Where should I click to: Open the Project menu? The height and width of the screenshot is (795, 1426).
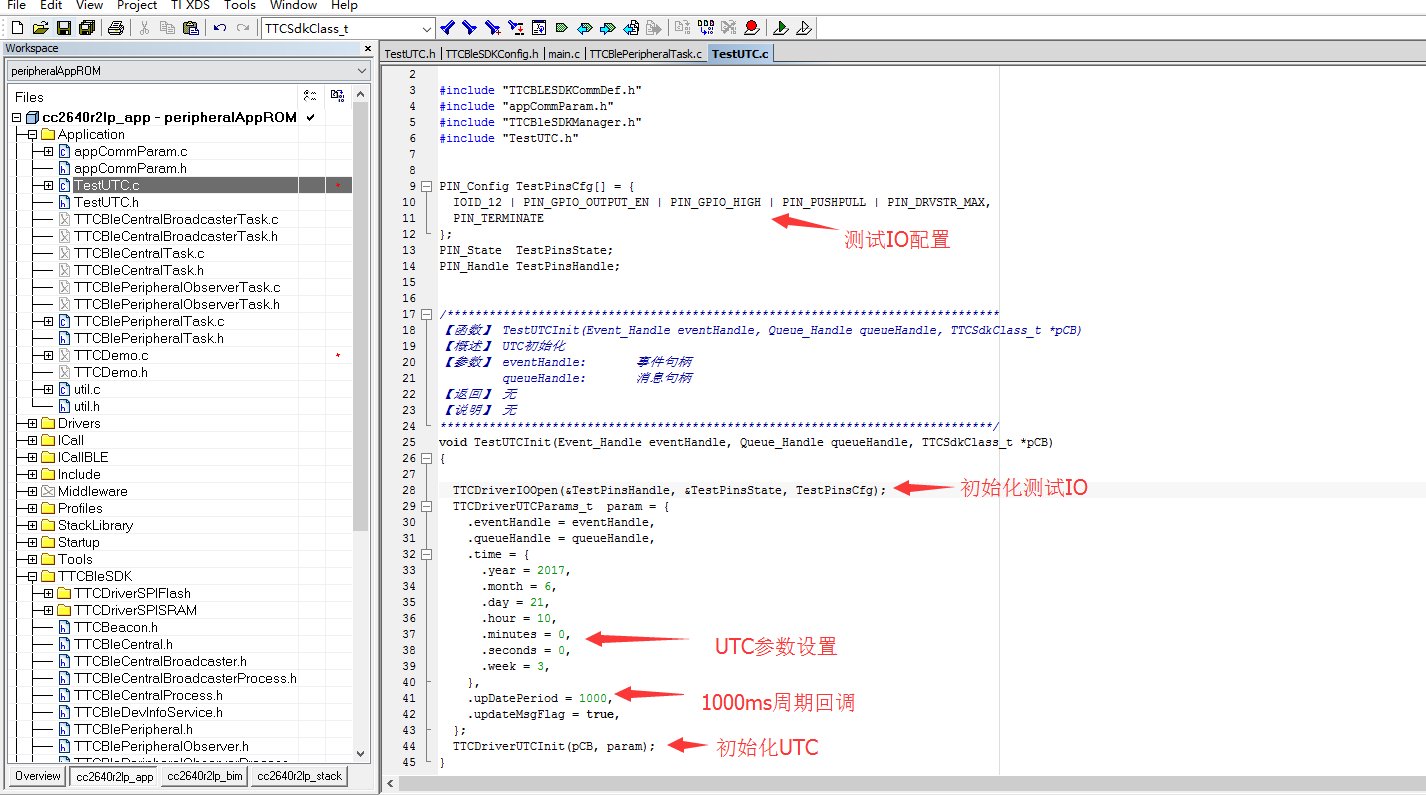(137, 5)
